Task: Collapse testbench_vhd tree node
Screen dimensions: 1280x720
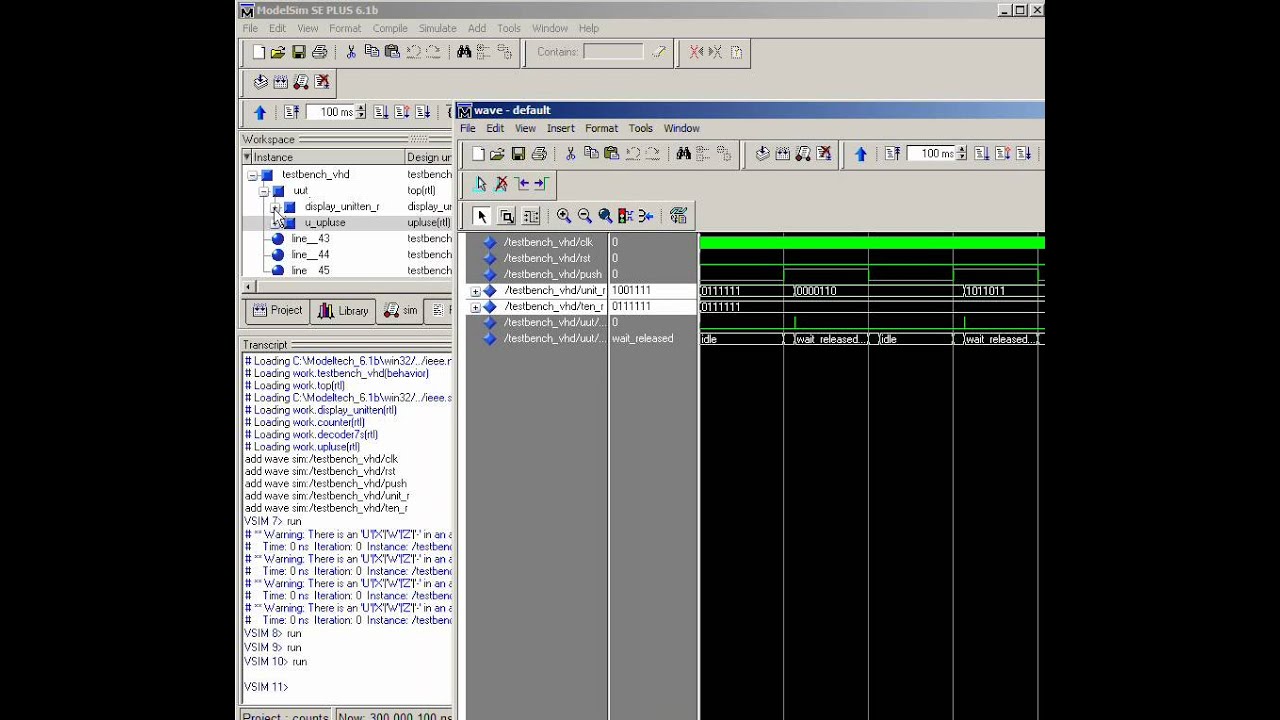Action: [253, 175]
